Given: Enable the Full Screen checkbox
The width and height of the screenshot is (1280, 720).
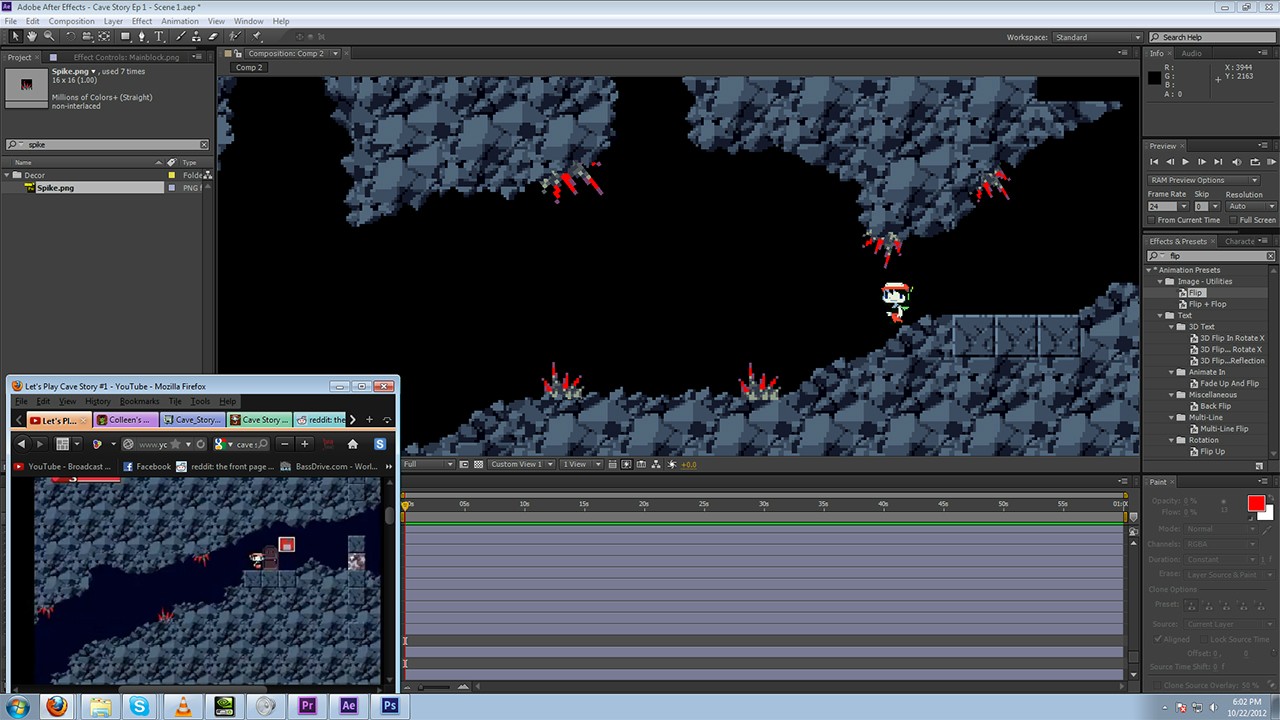Looking at the screenshot, I should pyautogui.click(x=1233, y=220).
